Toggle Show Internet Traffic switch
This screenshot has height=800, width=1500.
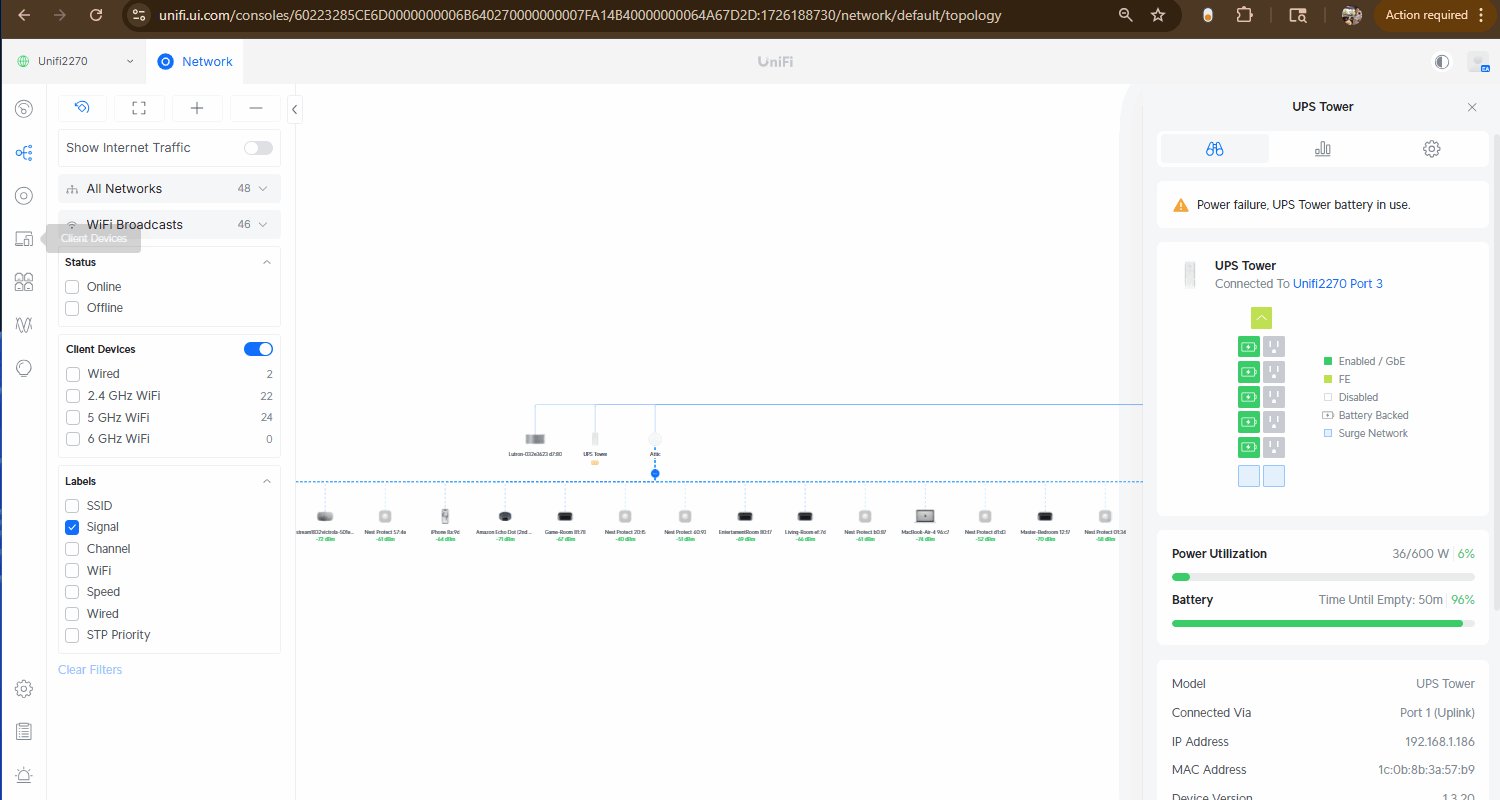click(x=258, y=148)
